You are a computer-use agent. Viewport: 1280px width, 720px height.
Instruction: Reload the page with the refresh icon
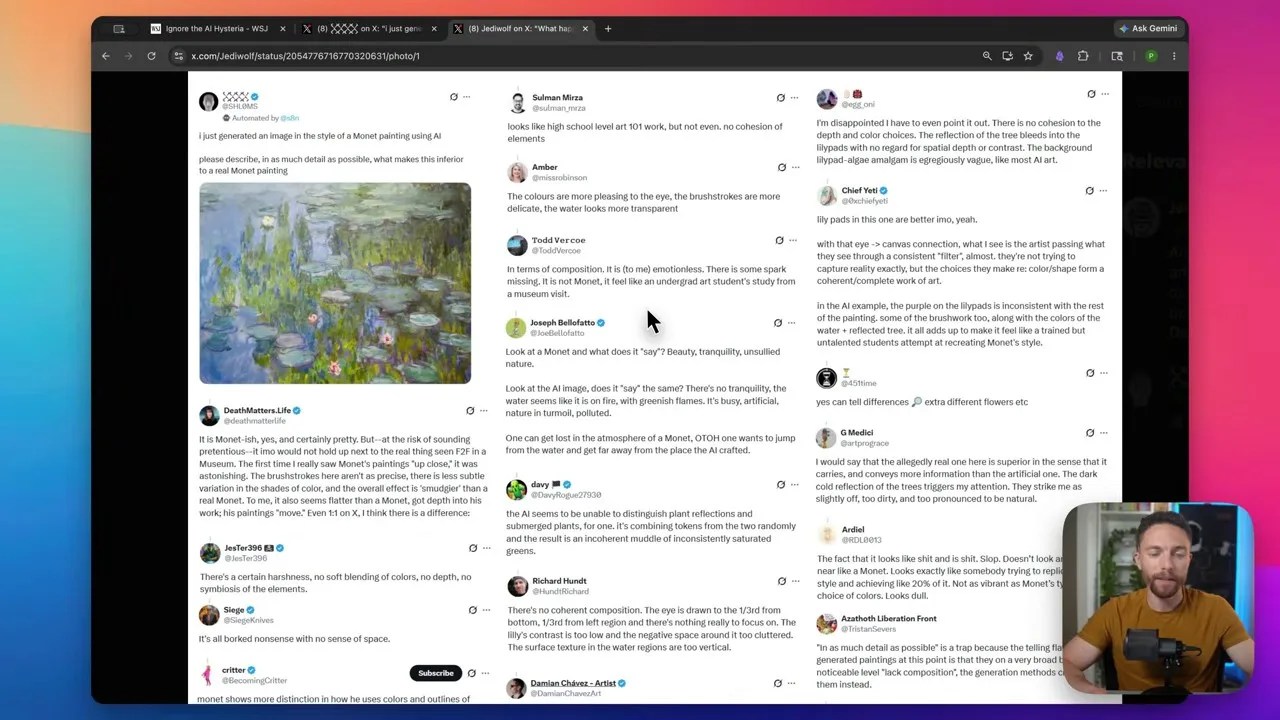(x=151, y=56)
